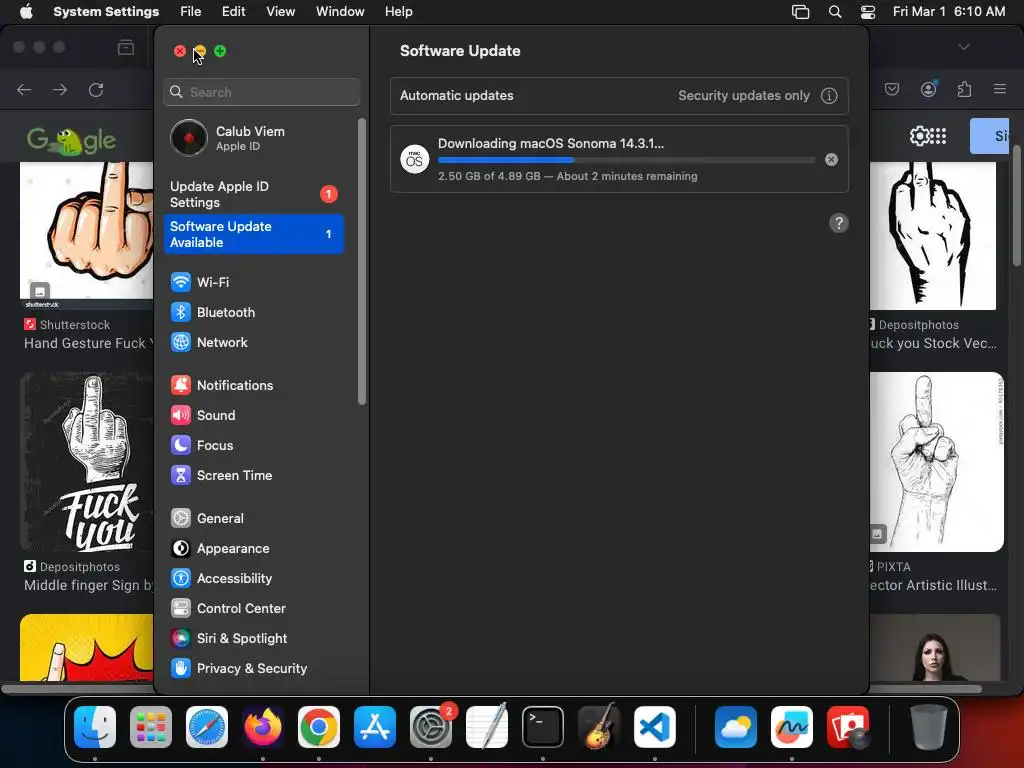Select Software Update Available sidebar item
1024x768 pixels.
(x=253, y=234)
